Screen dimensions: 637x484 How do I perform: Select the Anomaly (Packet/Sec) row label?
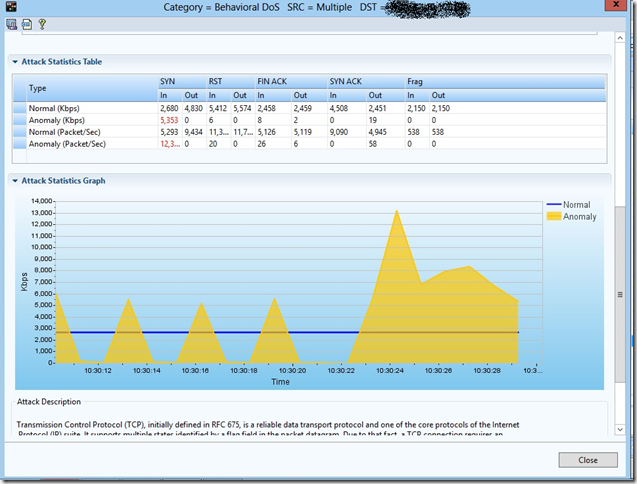(x=67, y=144)
